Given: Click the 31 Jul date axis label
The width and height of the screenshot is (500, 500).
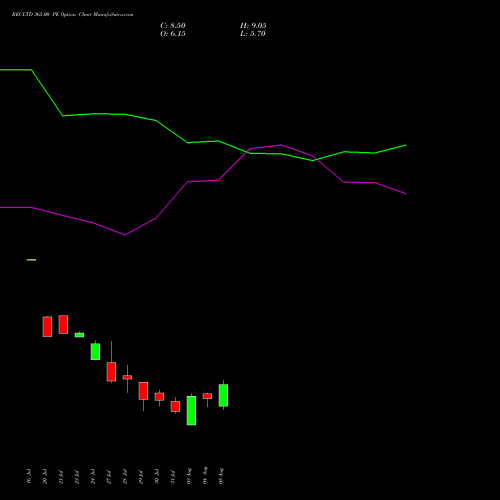Looking at the screenshot, I should [x=173, y=476].
